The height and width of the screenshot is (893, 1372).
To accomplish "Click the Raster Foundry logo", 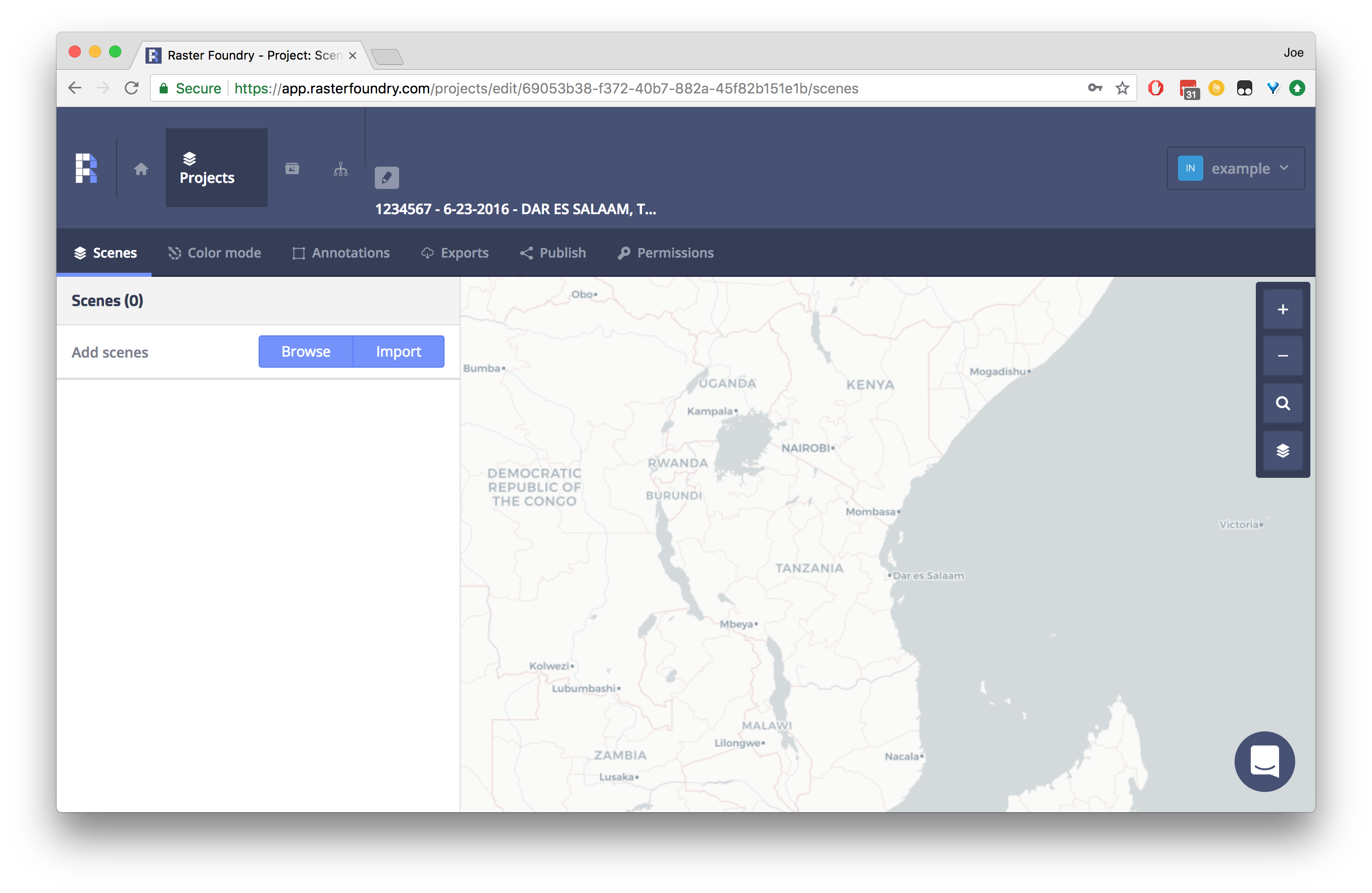I will click(86, 168).
